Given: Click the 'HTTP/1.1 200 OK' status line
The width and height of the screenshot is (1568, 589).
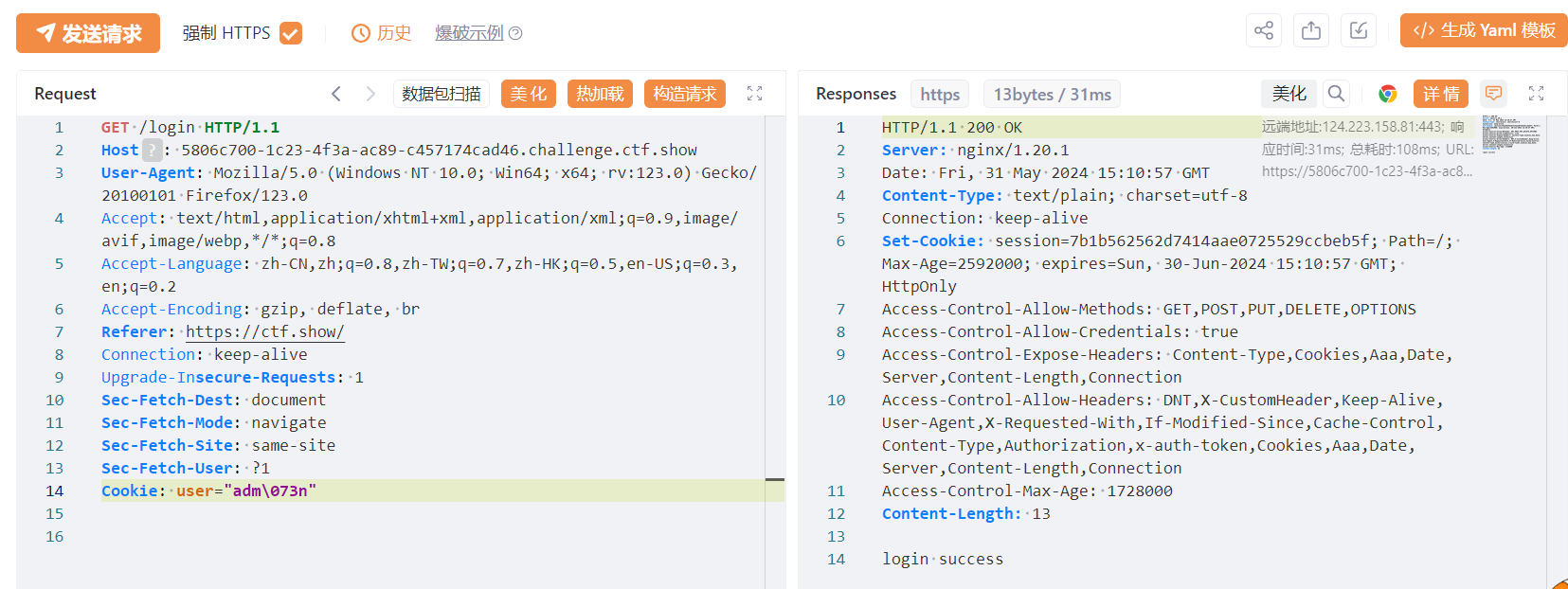Looking at the screenshot, I should (952, 127).
